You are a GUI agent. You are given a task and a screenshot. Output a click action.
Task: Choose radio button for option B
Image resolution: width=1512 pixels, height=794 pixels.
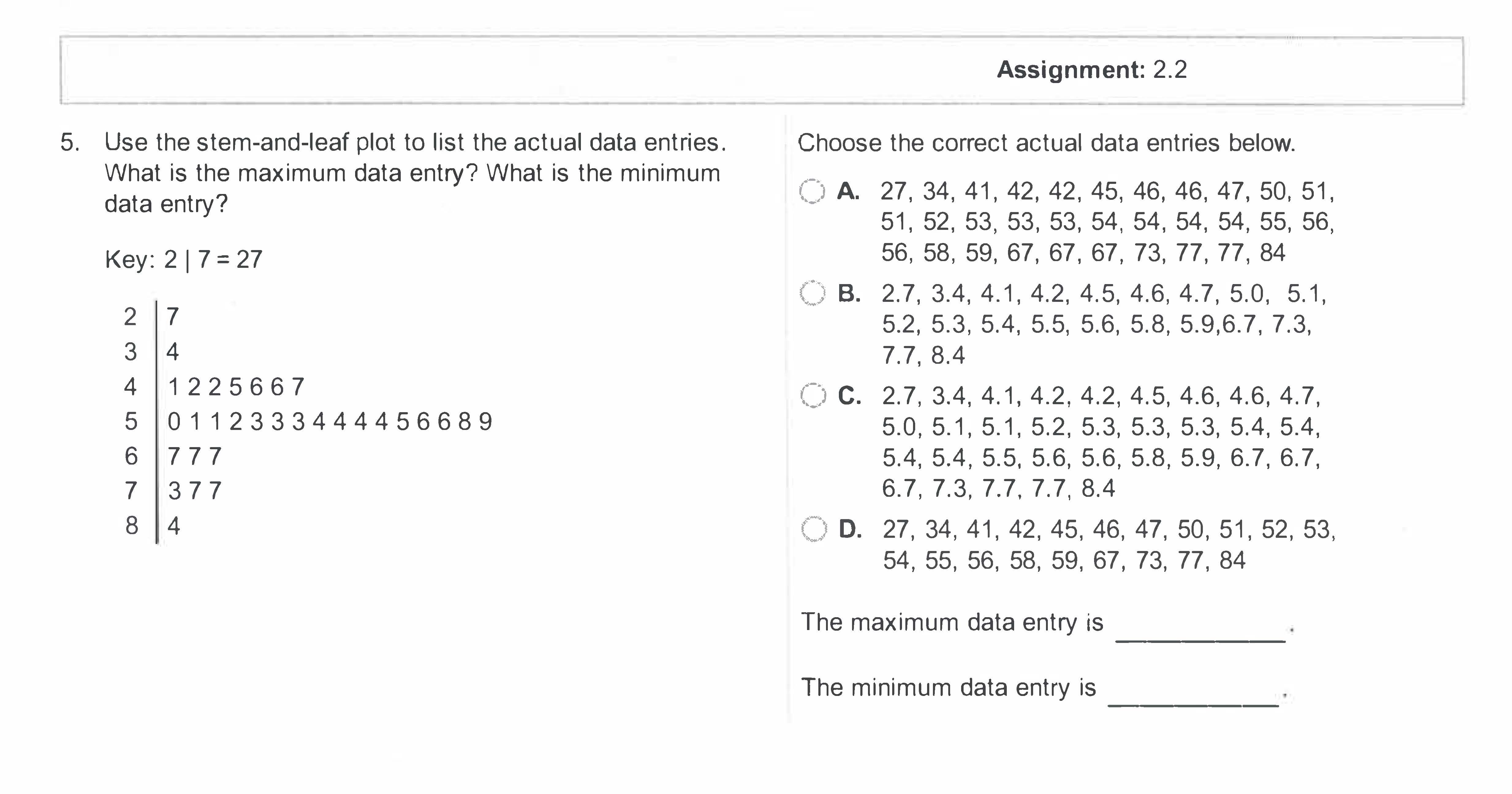(812, 293)
